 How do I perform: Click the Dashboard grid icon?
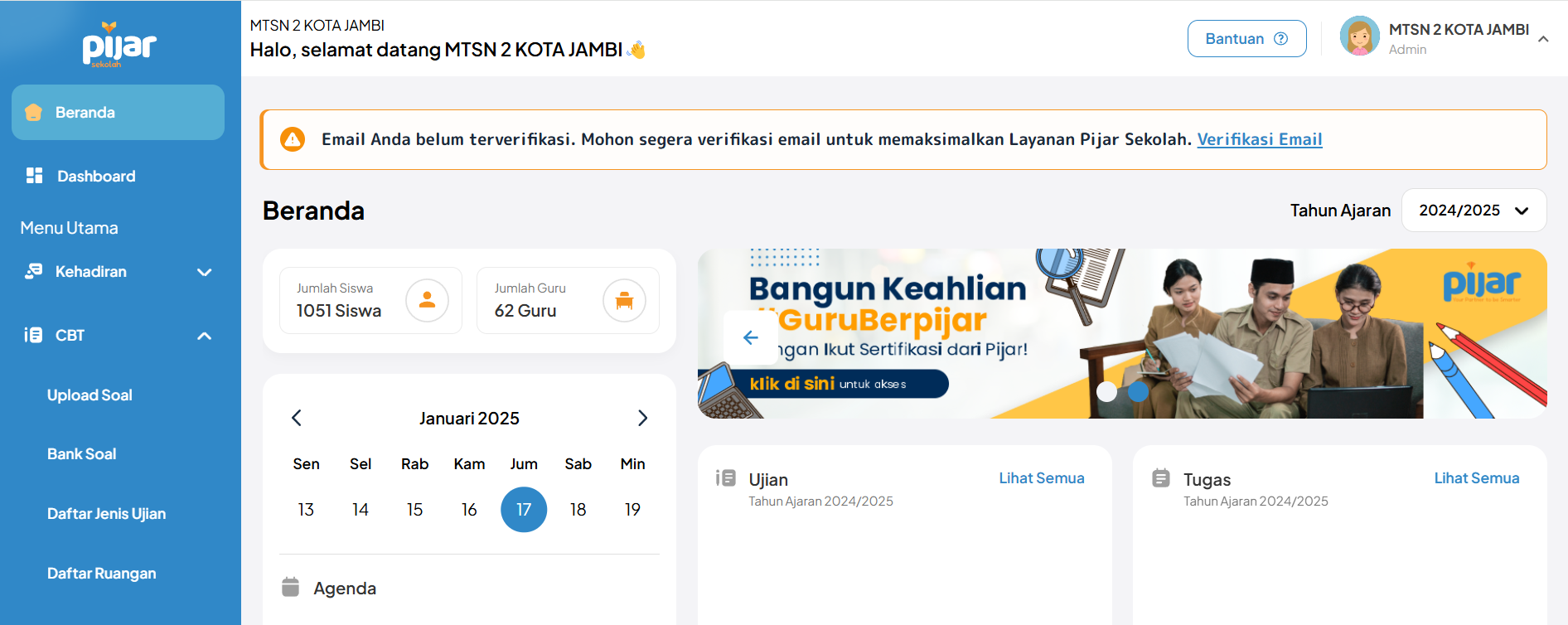(x=34, y=176)
